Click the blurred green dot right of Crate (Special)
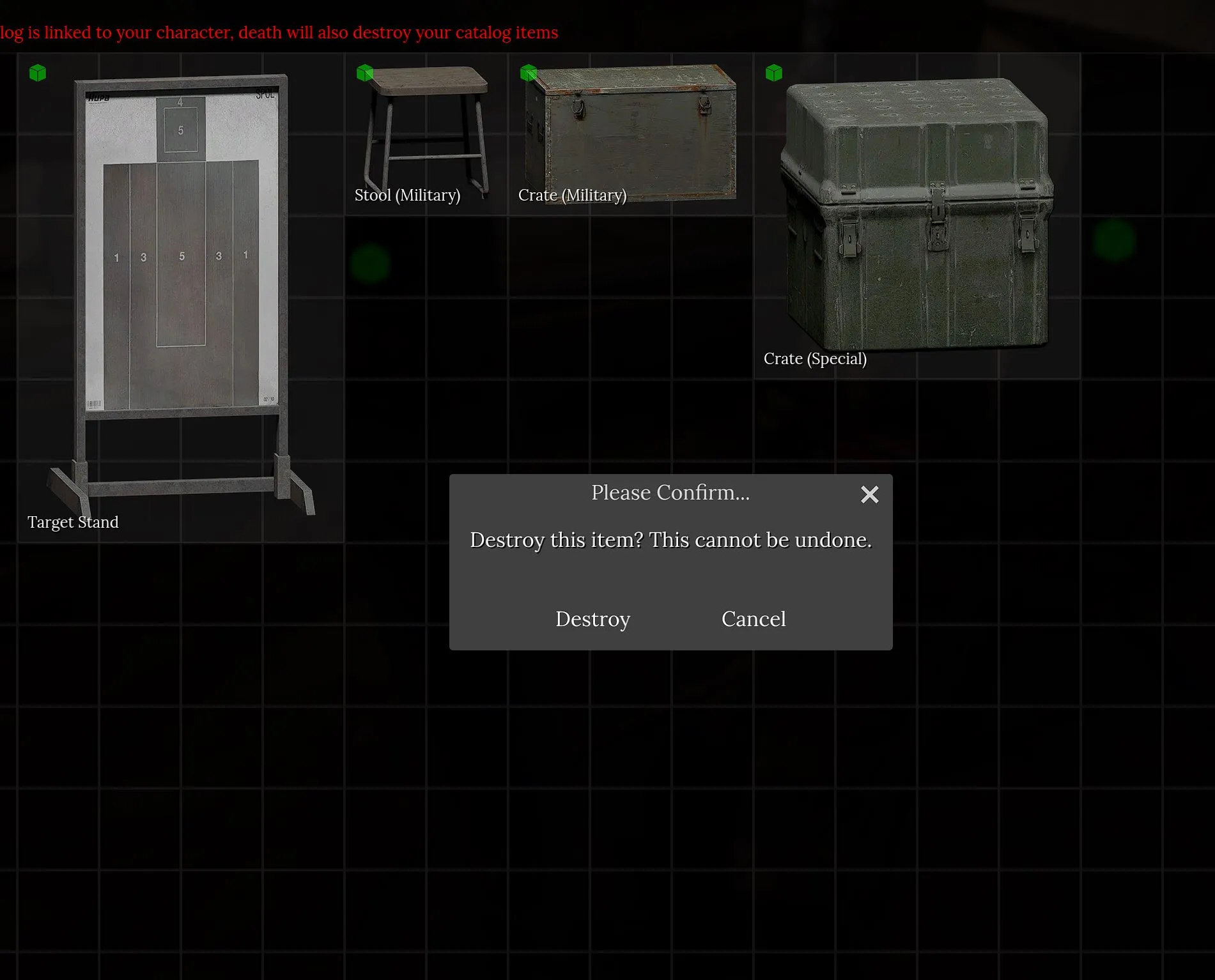1215x980 pixels. [1114, 241]
